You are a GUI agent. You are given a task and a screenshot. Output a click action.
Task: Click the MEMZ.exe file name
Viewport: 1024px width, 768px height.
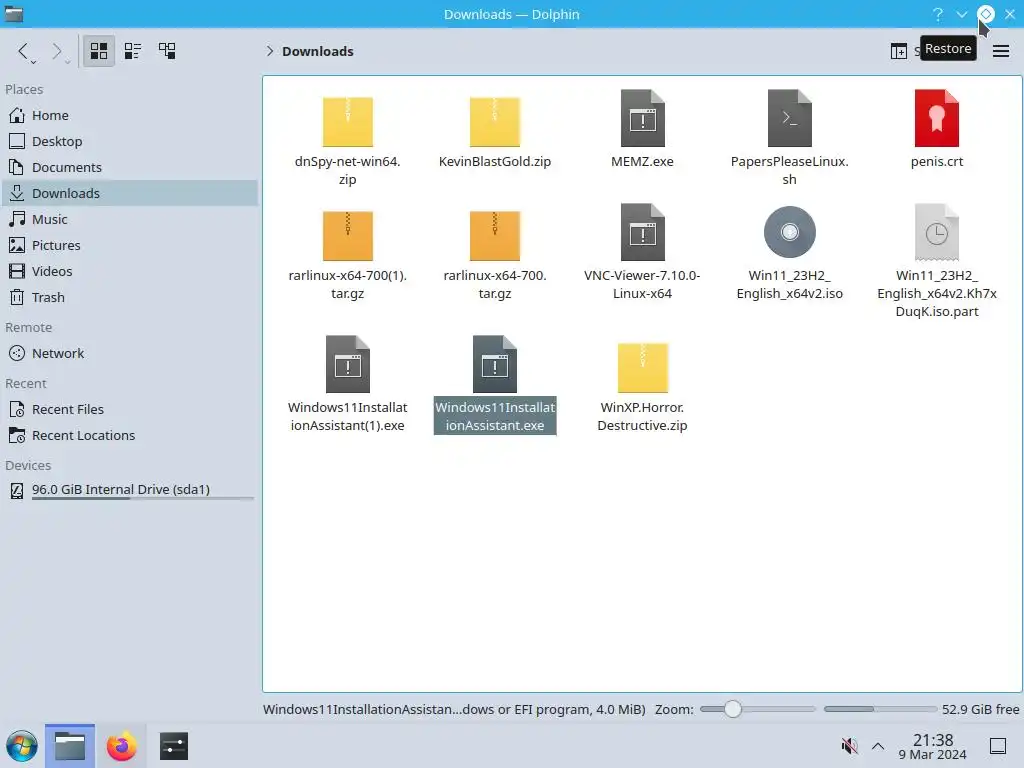[x=643, y=161]
